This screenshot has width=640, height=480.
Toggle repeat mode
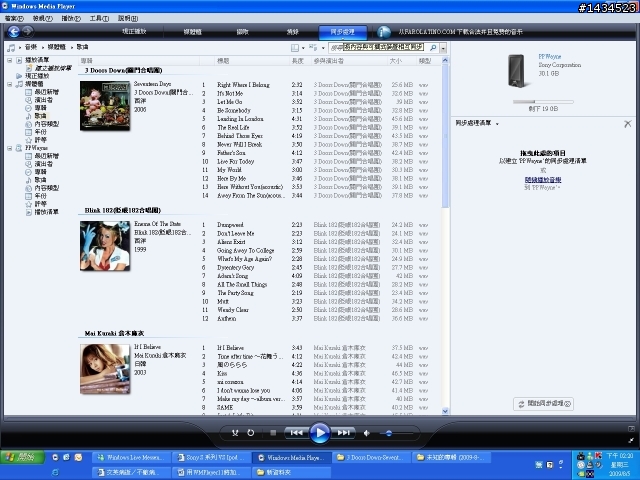tap(251, 433)
